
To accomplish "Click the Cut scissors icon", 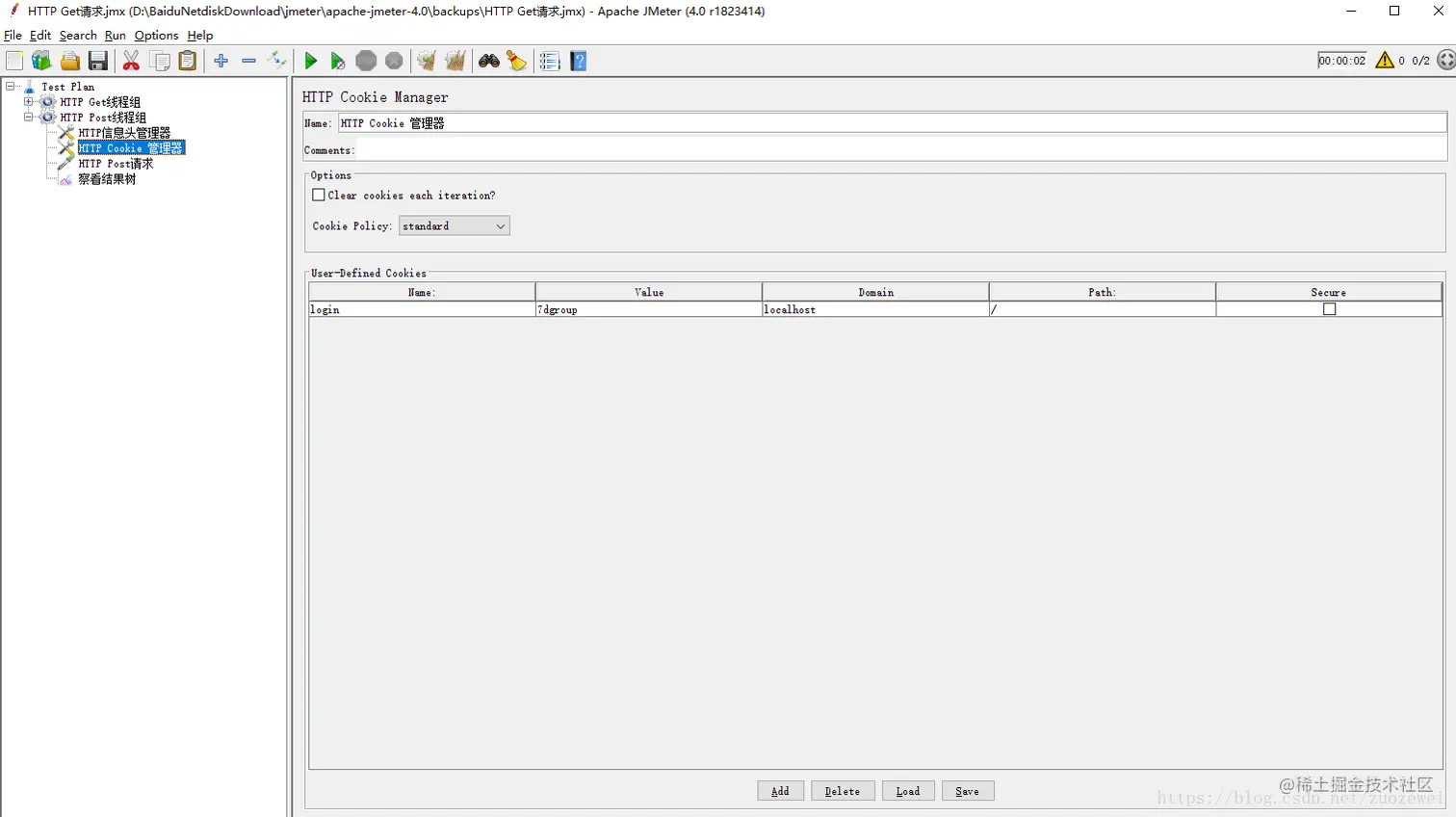I will click(131, 61).
